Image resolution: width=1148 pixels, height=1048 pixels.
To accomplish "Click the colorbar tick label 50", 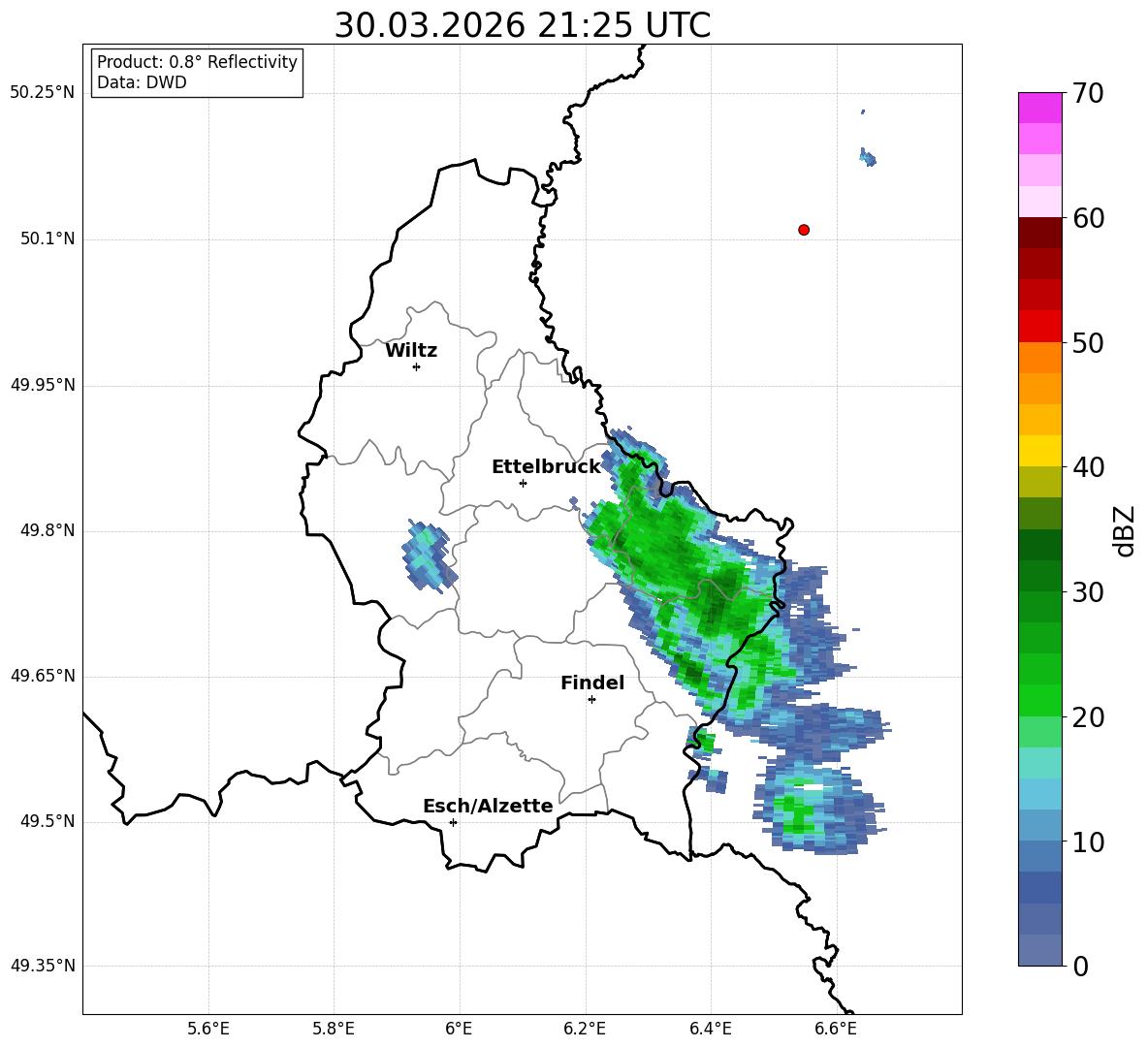I will (1088, 343).
